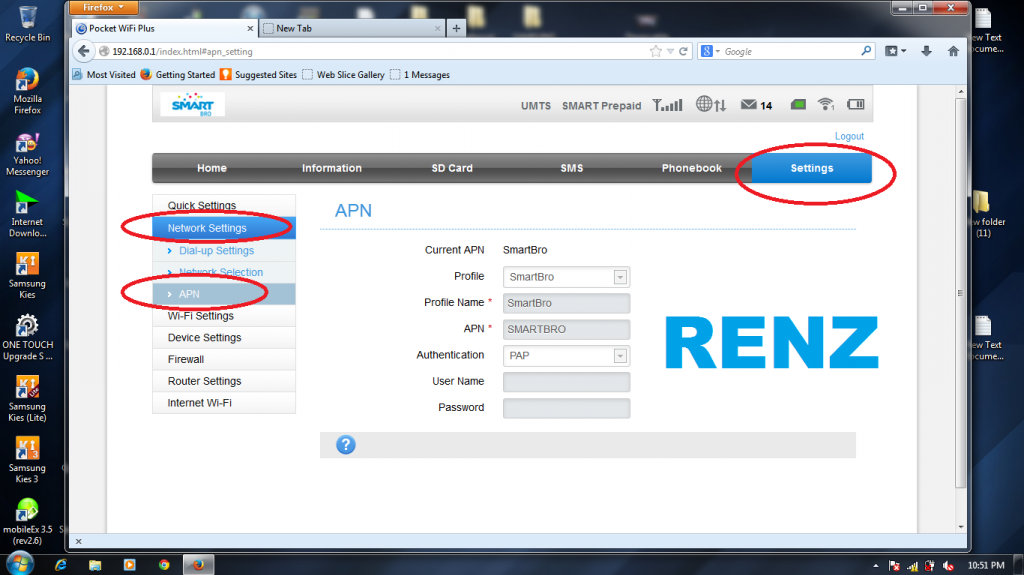The height and width of the screenshot is (575, 1024).
Task: Check the signal strength bars icon
Action: (667, 105)
